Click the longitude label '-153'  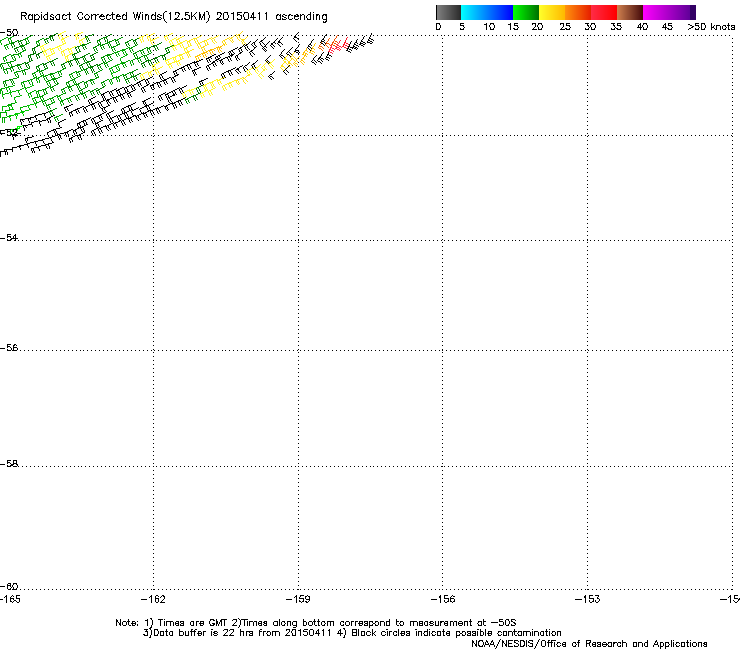coord(587,599)
